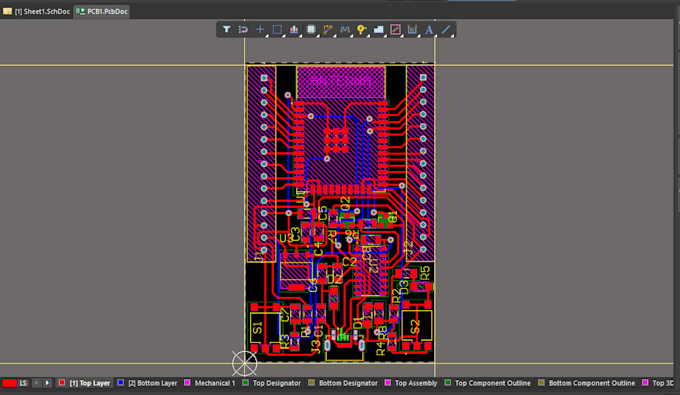680x395 pixels.
Task: Click the magenta Top Assembly color swatch
Action: (x=387, y=382)
